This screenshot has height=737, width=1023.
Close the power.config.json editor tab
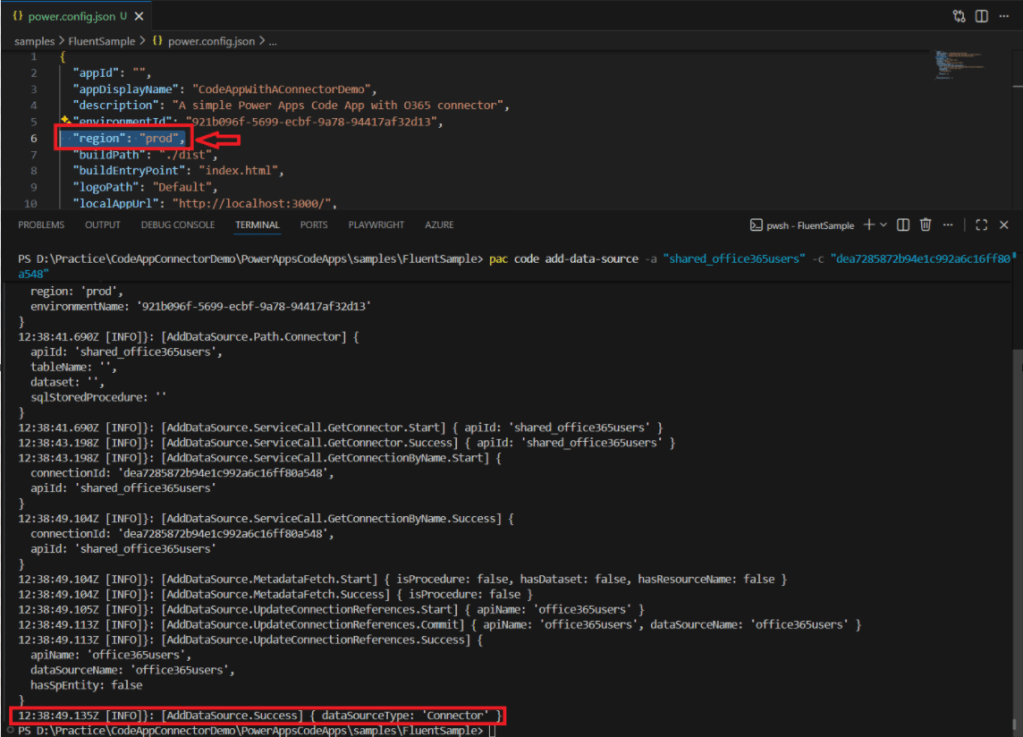tap(137, 17)
